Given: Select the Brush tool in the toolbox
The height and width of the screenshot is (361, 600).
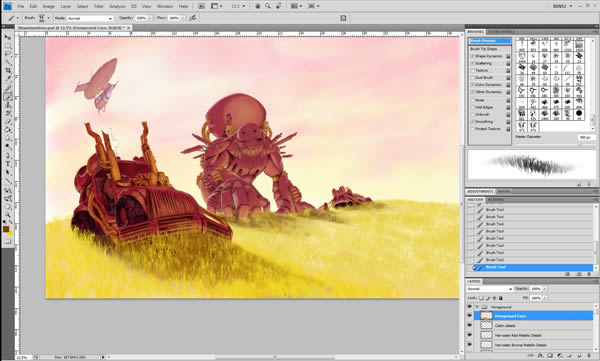Looking at the screenshot, I should point(8,96).
